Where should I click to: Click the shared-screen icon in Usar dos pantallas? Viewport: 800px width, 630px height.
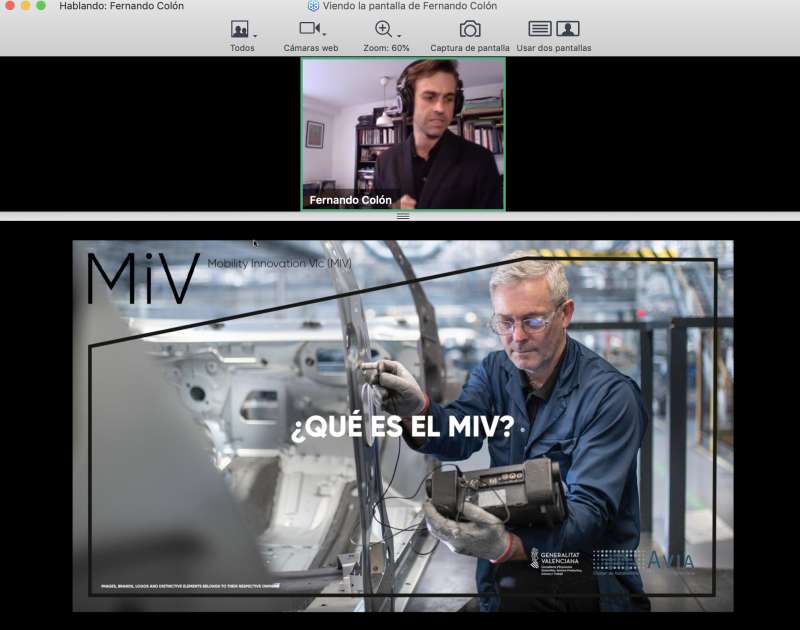click(540, 29)
